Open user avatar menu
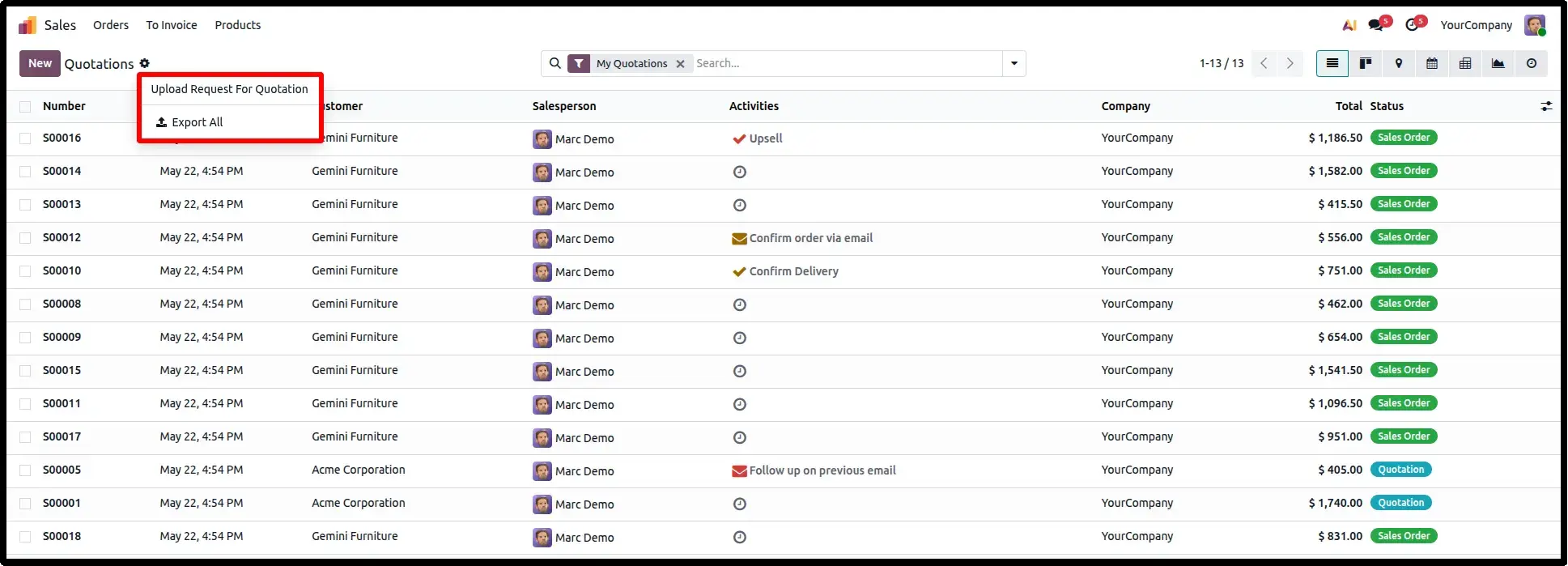 coord(1535,25)
